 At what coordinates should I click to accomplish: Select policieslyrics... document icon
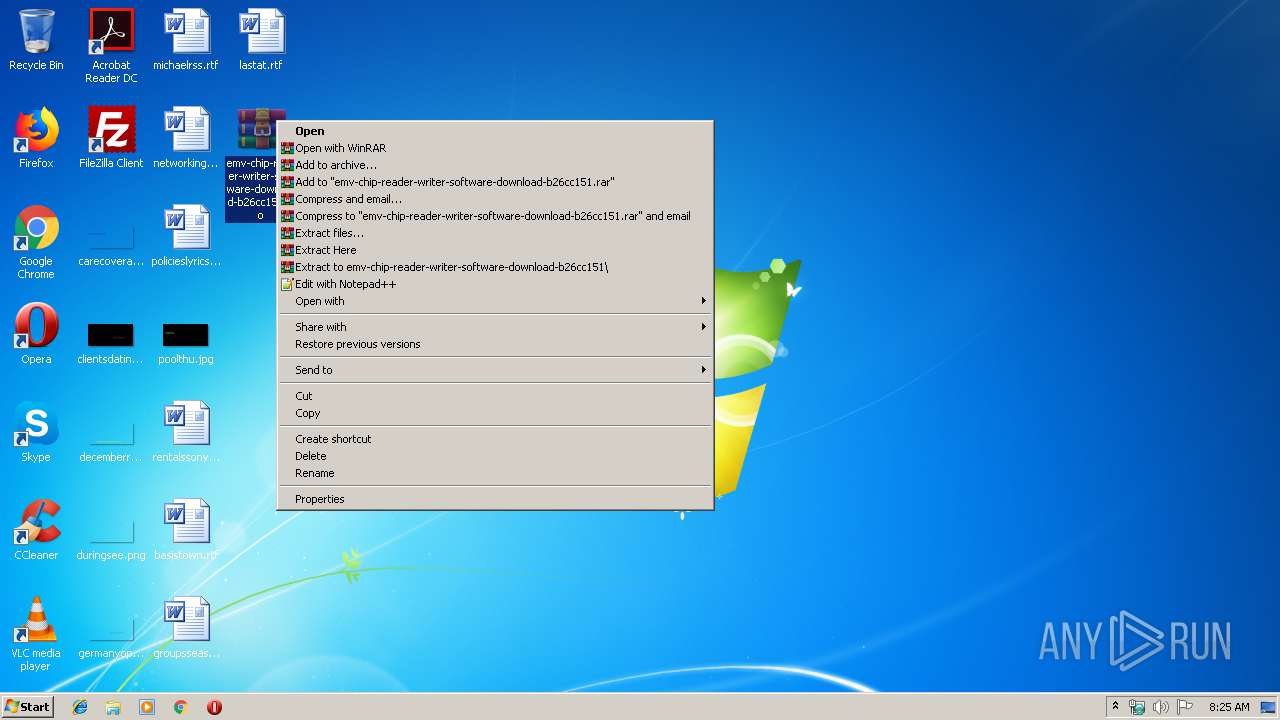(186, 236)
